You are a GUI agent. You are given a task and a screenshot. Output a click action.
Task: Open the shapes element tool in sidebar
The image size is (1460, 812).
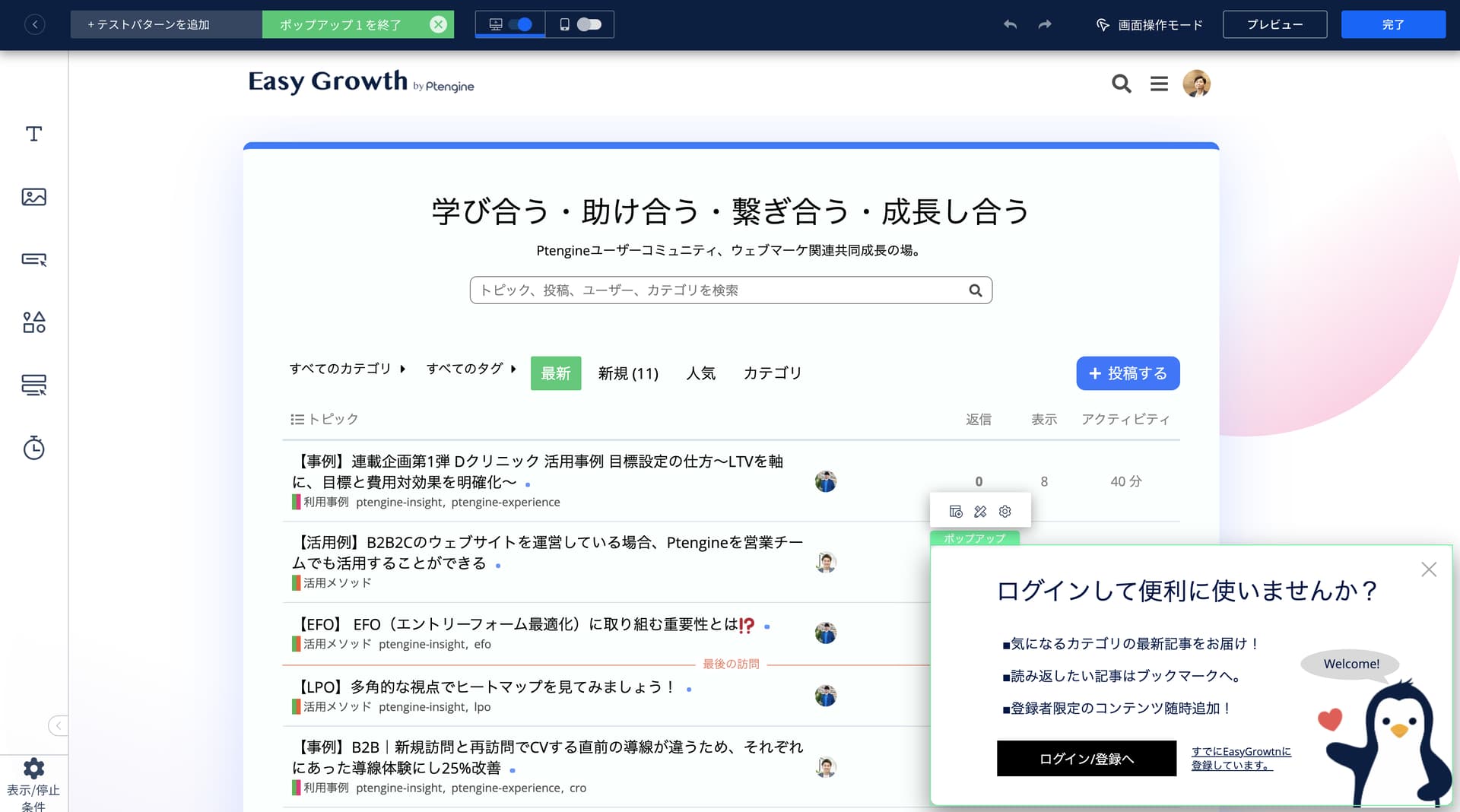tap(33, 322)
